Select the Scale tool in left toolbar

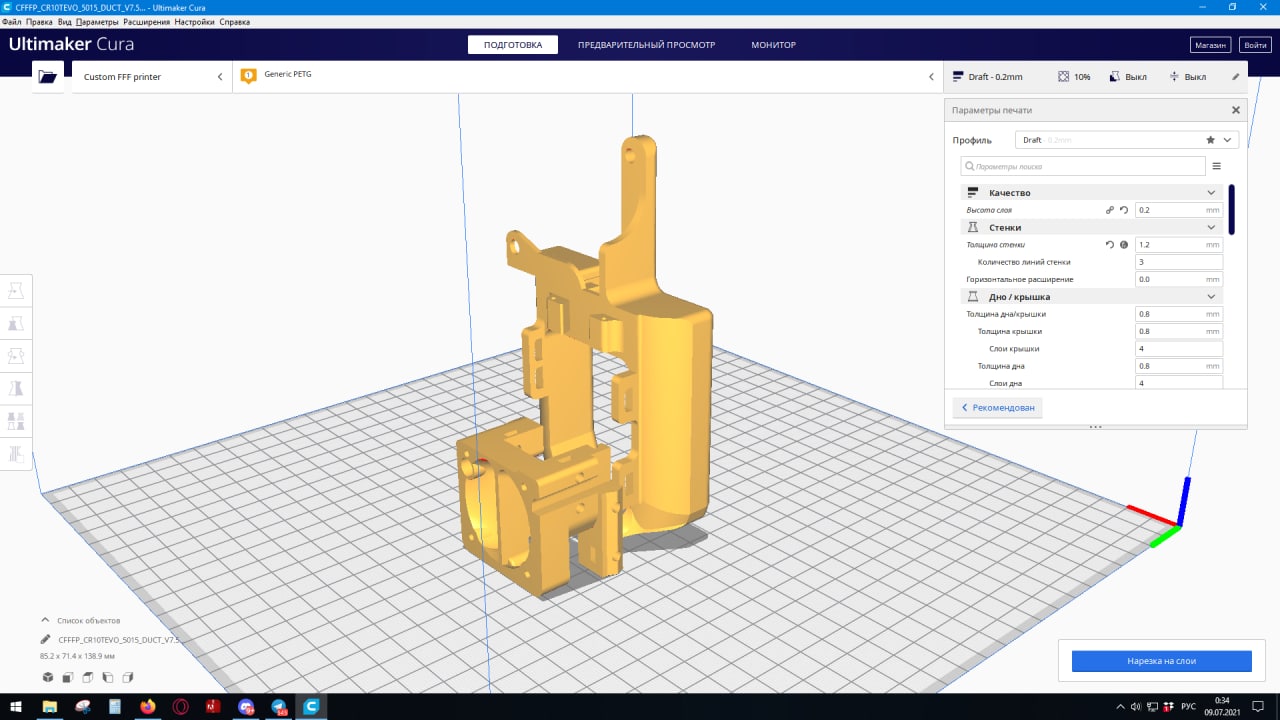[16, 323]
